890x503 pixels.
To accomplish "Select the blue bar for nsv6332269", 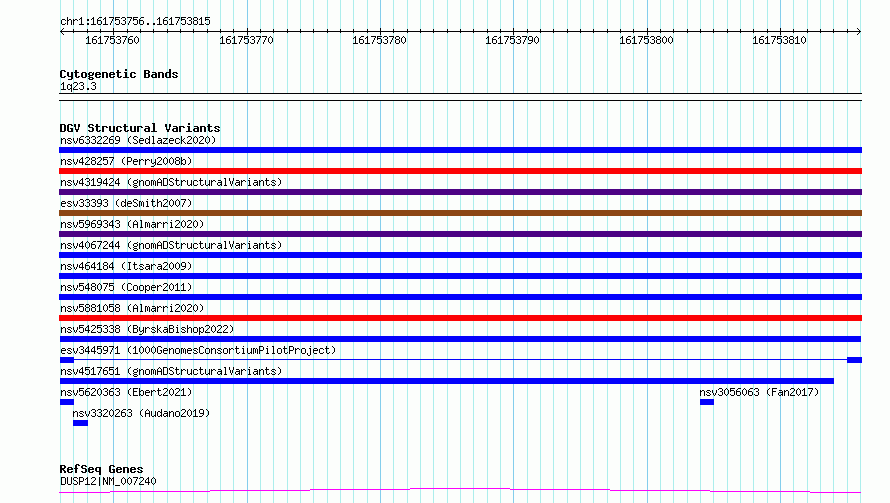I will (x=460, y=150).
